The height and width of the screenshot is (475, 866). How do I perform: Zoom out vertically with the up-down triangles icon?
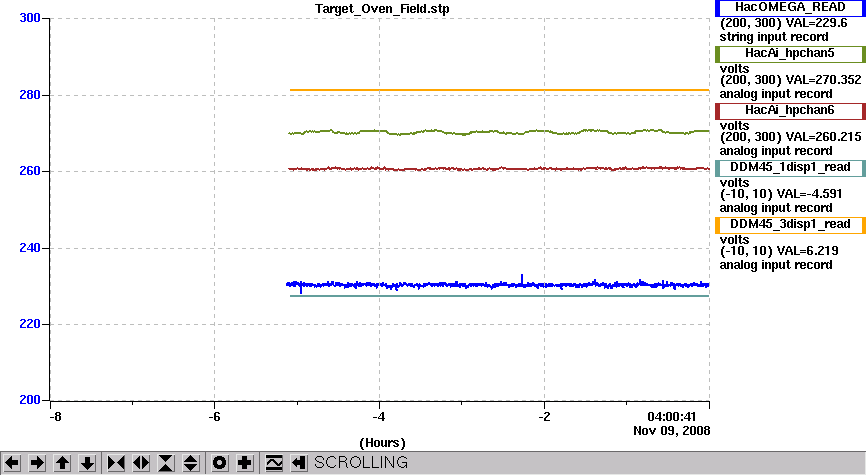[191, 463]
